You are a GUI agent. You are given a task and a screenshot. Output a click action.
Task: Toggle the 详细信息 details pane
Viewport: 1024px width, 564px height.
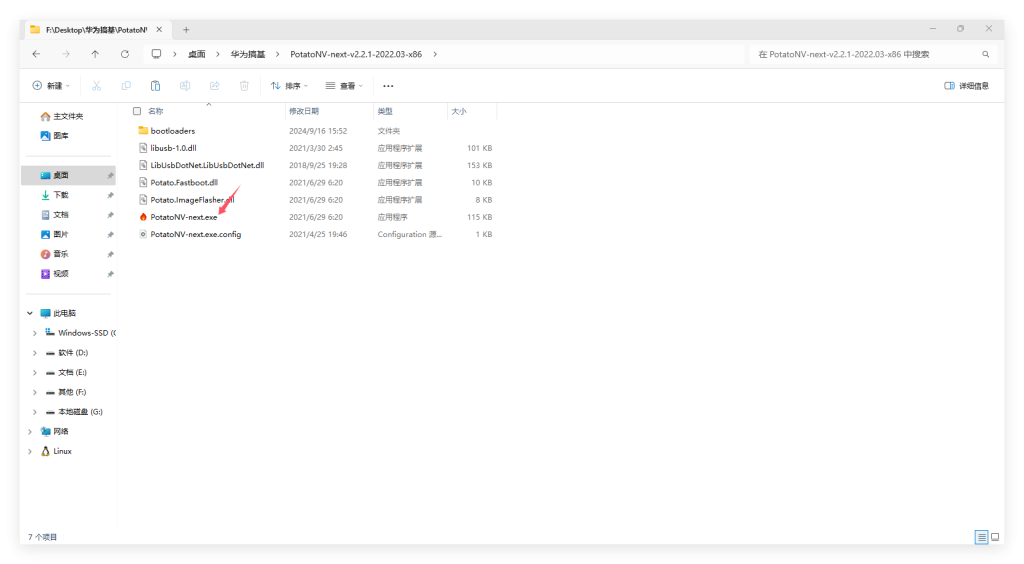(x=967, y=86)
